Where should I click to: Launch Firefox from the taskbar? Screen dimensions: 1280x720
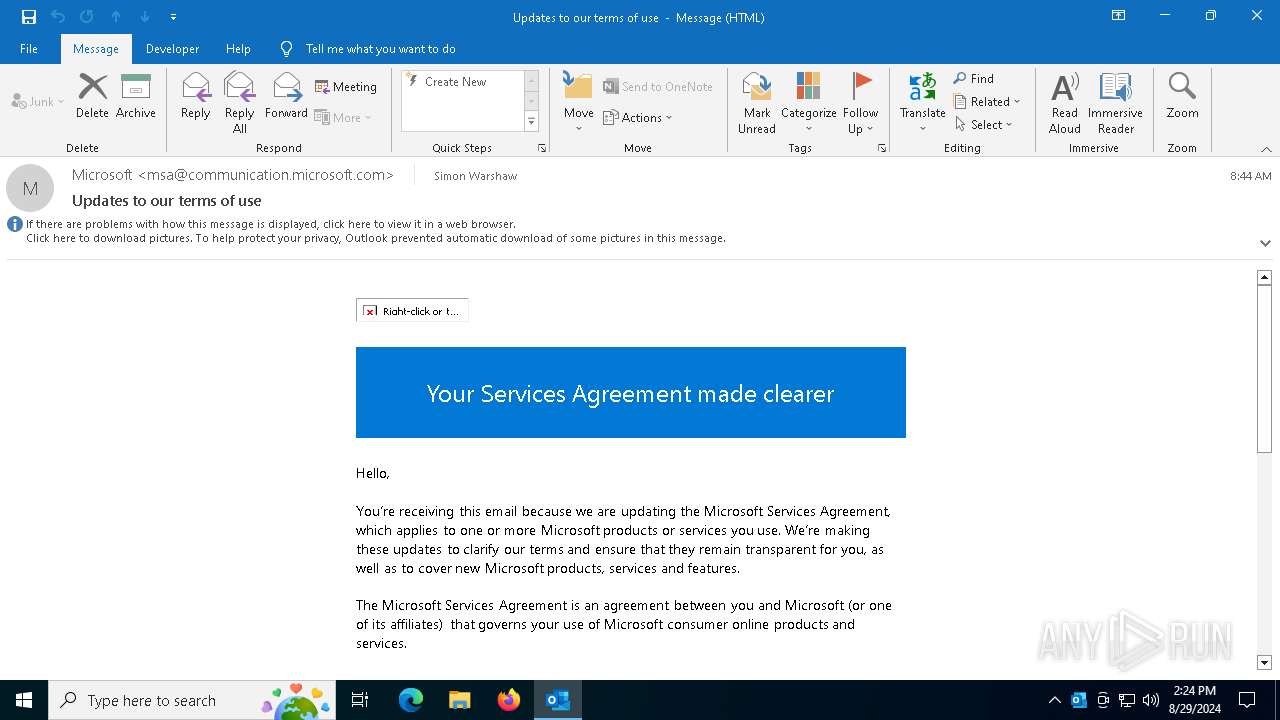[509, 700]
